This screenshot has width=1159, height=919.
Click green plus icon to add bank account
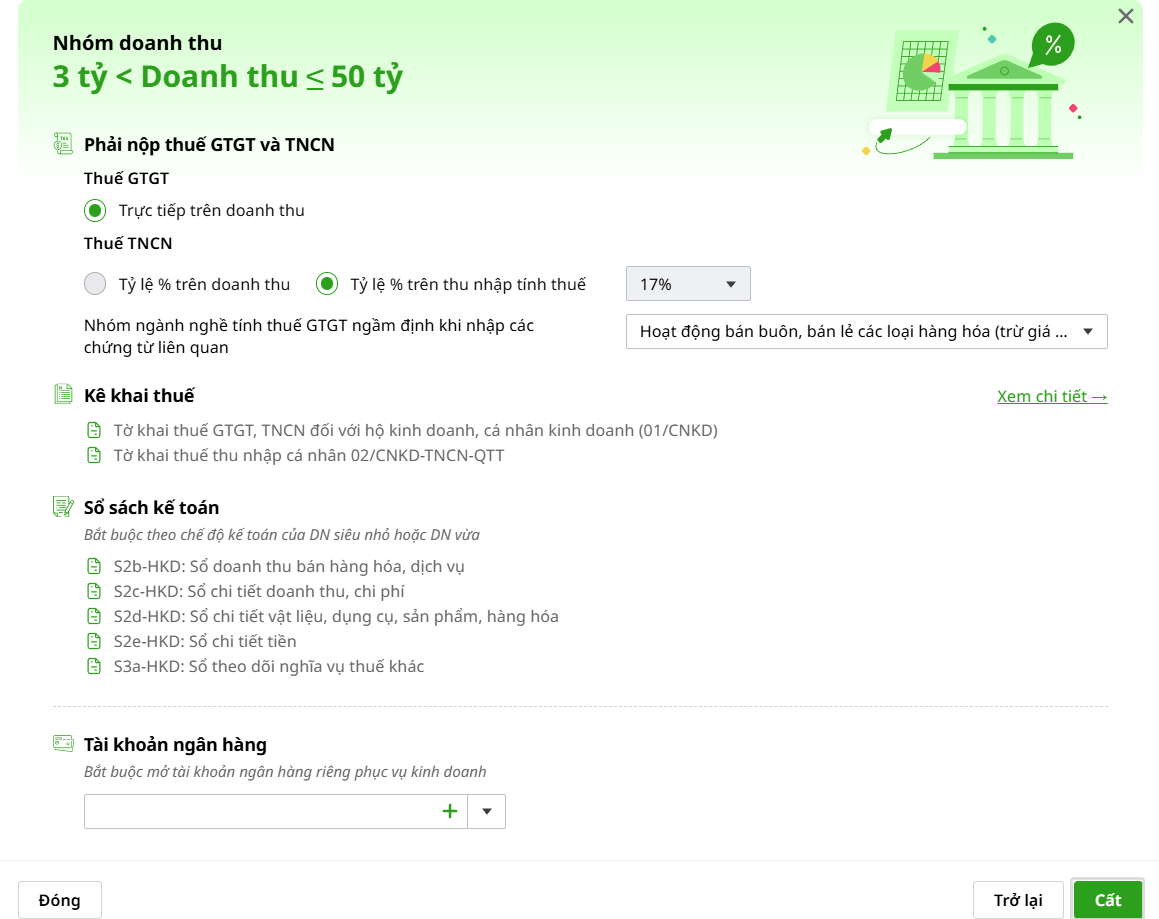(450, 811)
